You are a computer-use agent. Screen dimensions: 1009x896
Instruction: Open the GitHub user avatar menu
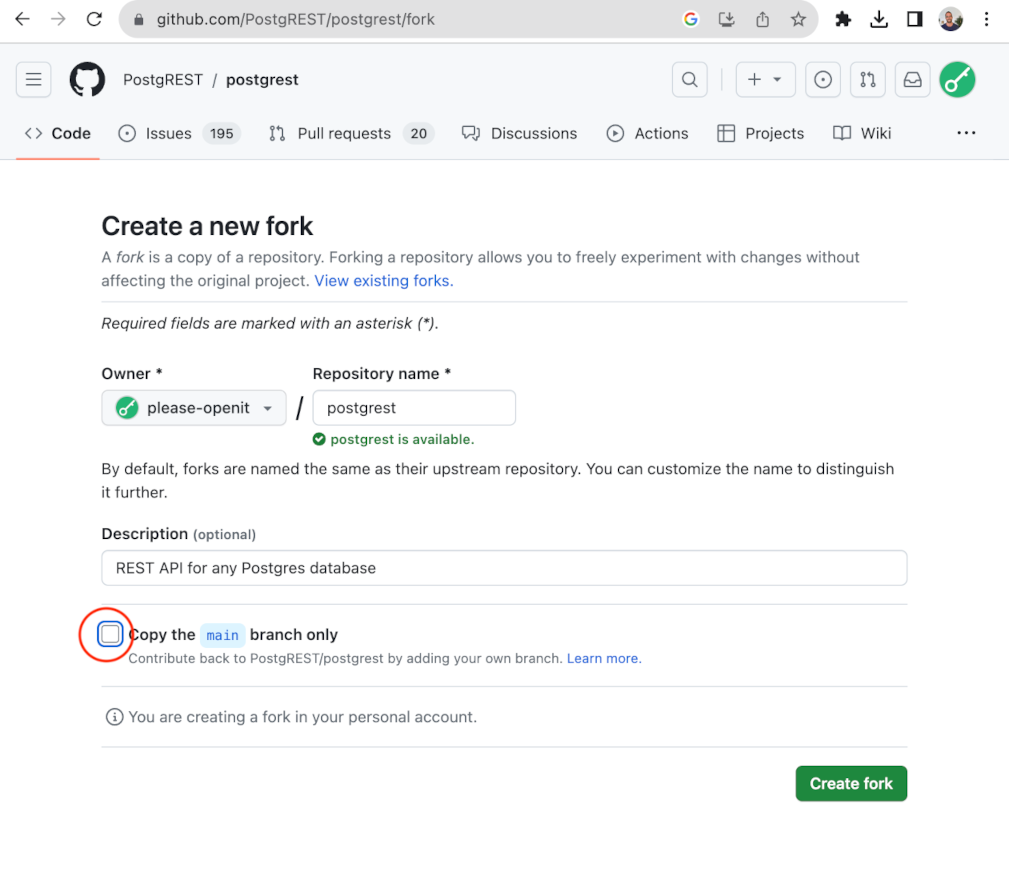point(958,80)
